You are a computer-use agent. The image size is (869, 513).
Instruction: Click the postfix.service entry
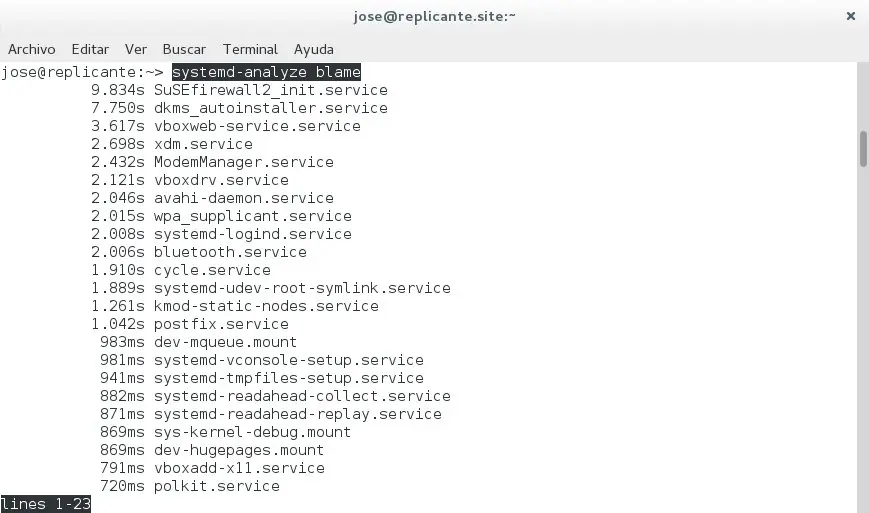[x=221, y=324]
